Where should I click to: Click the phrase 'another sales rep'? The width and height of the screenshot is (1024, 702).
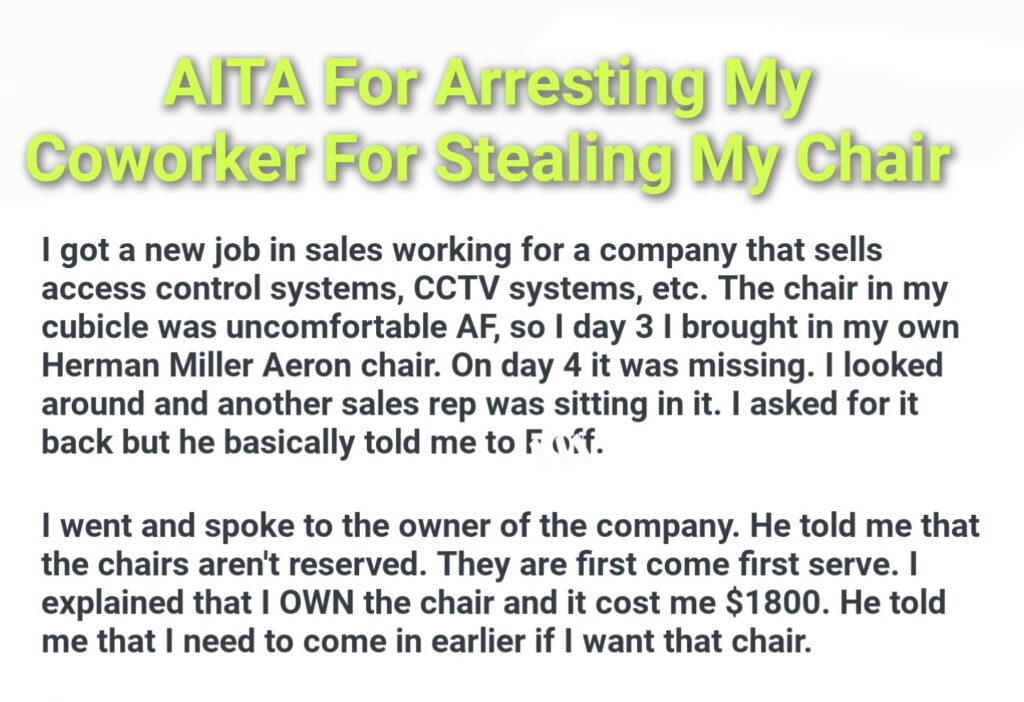coord(355,403)
